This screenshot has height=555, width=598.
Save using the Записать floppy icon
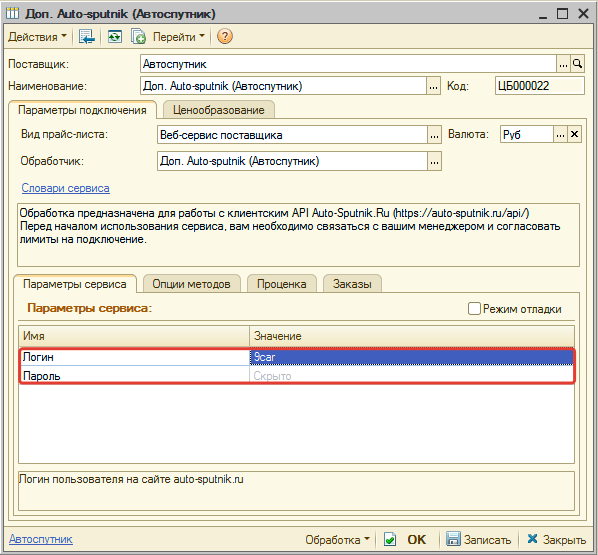click(x=453, y=539)
